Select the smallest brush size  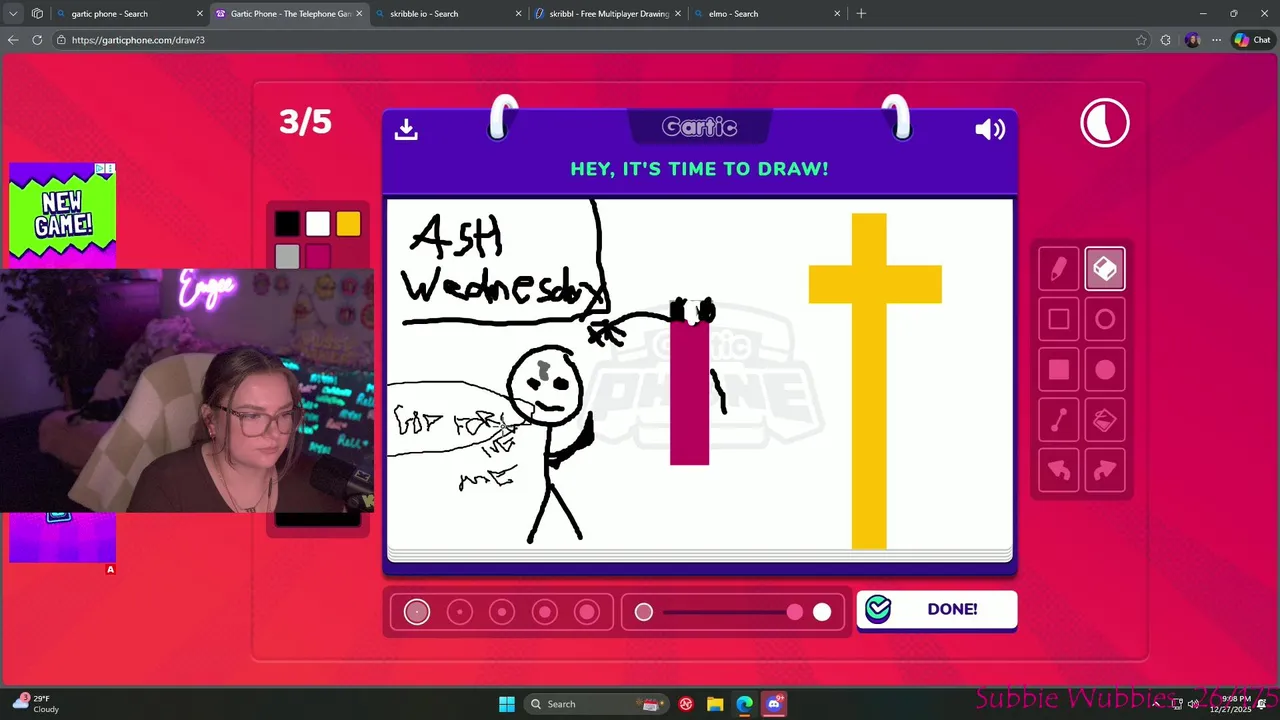coord(417,612)
